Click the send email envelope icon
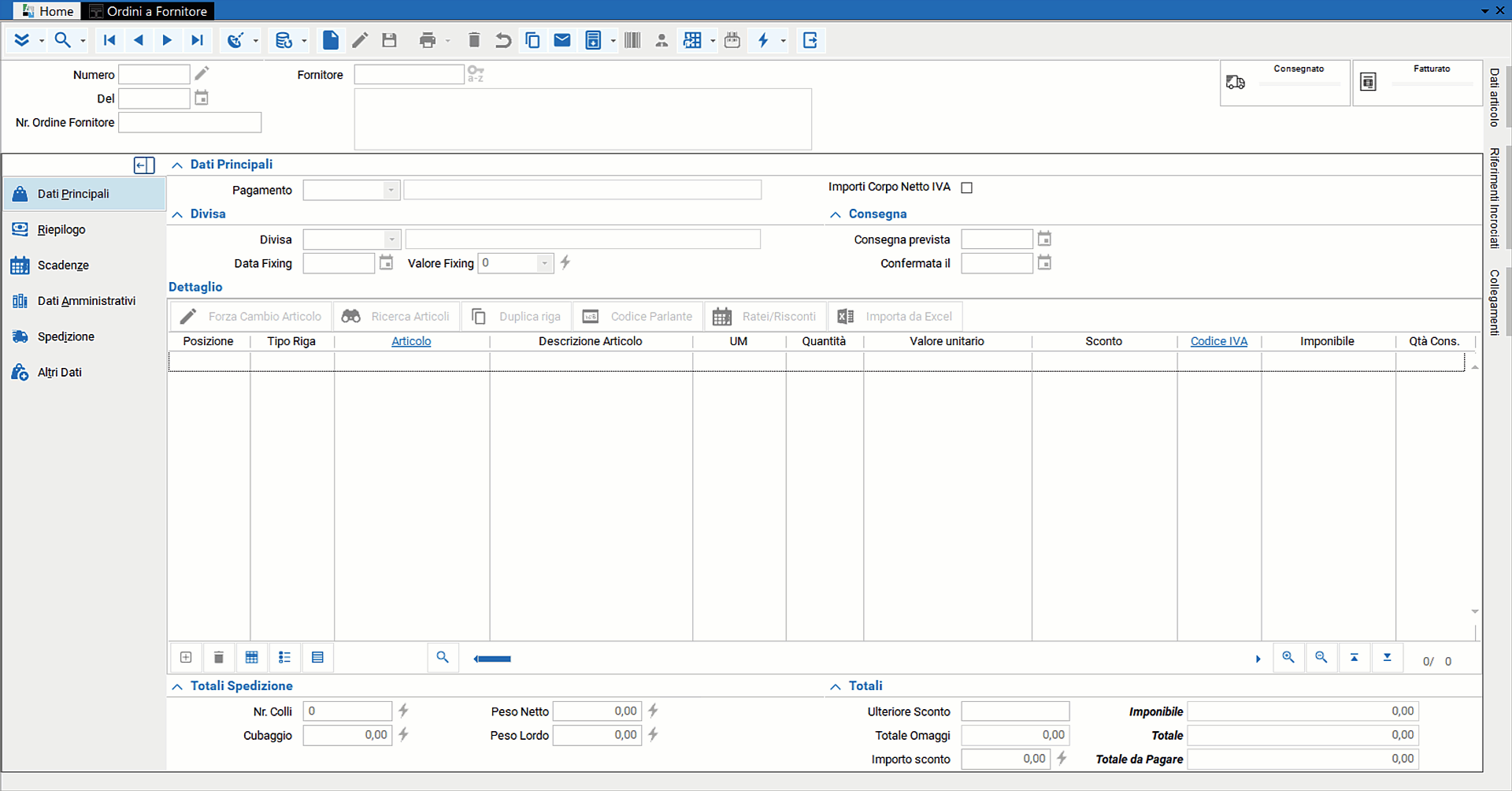The width and height of the screenshot is (1512, 791). tap(562, 40)
